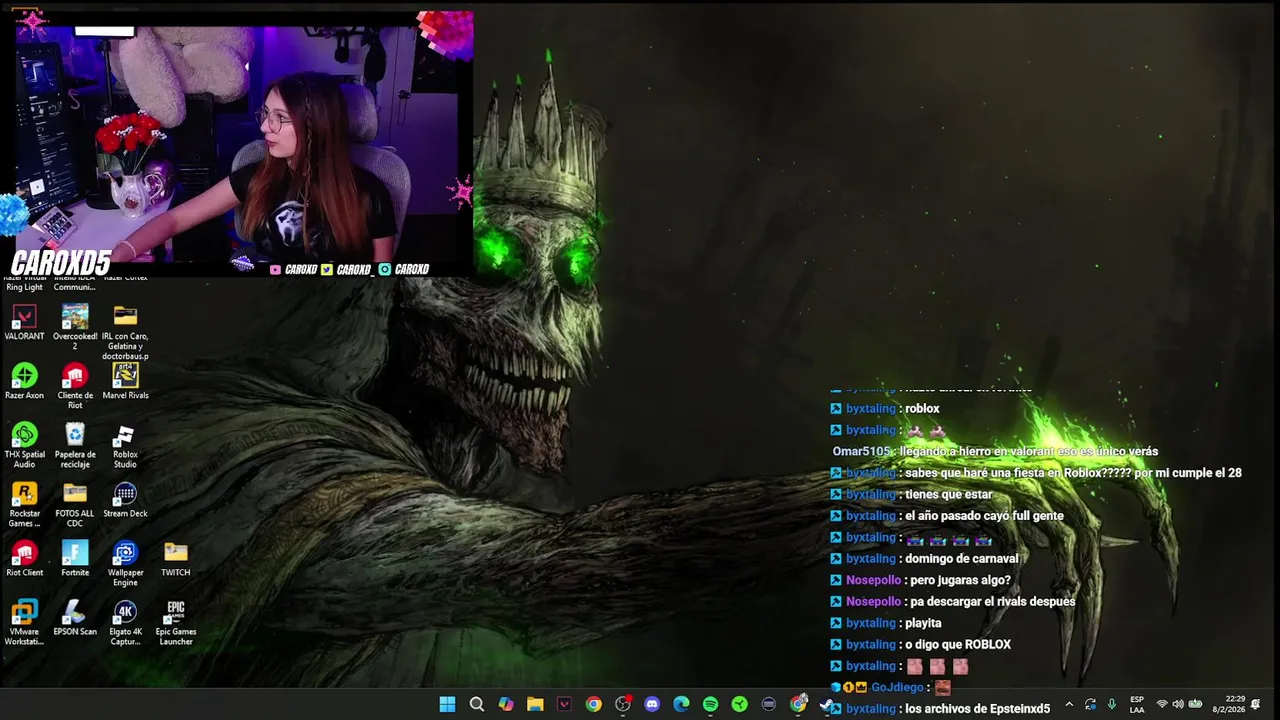Open the Roblox Studio desktop shortcut
This screenshot has width=1280, height=720.
[125, 445]
